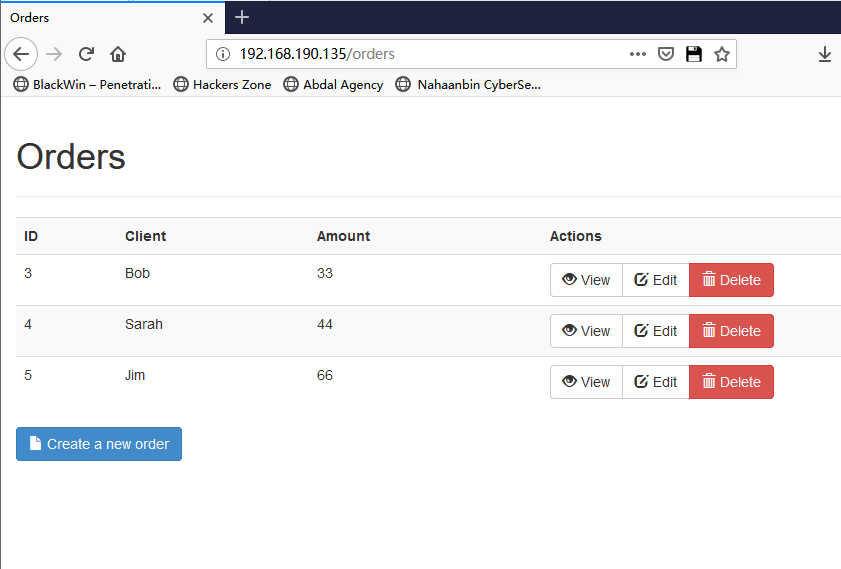Open the browser home page icon
Image resolution: width=841 pixels, height=569 pixels.
pos(118,54)
